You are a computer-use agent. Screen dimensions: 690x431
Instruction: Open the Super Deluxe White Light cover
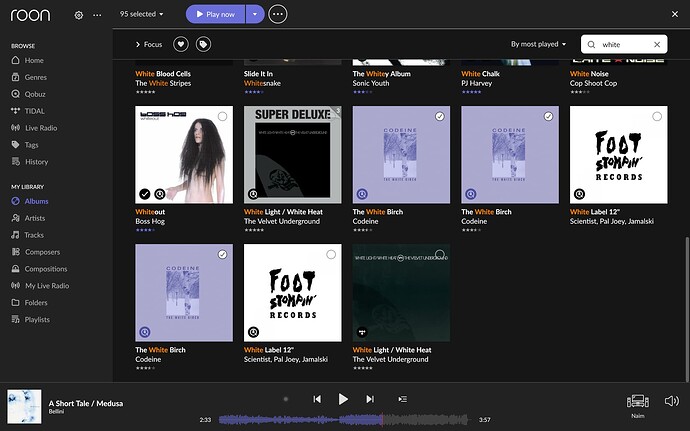(x=293, y=155)
